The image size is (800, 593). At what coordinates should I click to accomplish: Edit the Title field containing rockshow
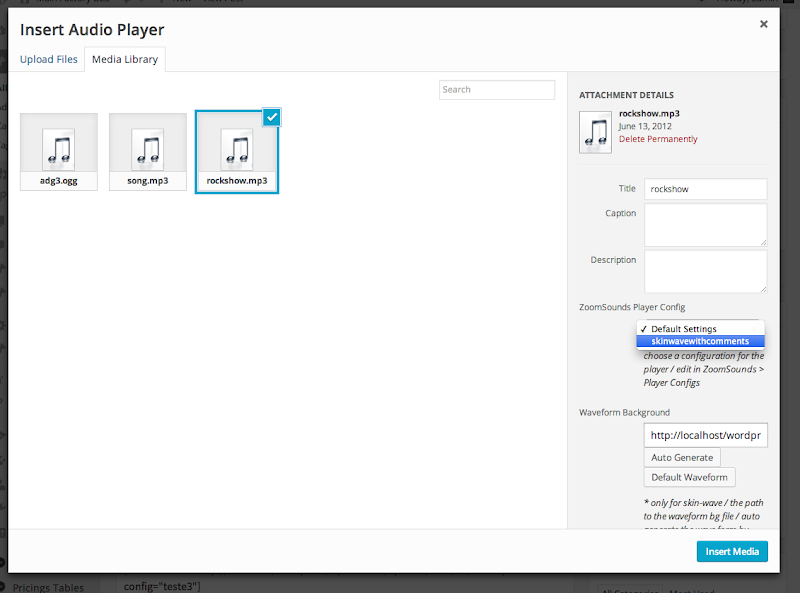pos(705,189)
